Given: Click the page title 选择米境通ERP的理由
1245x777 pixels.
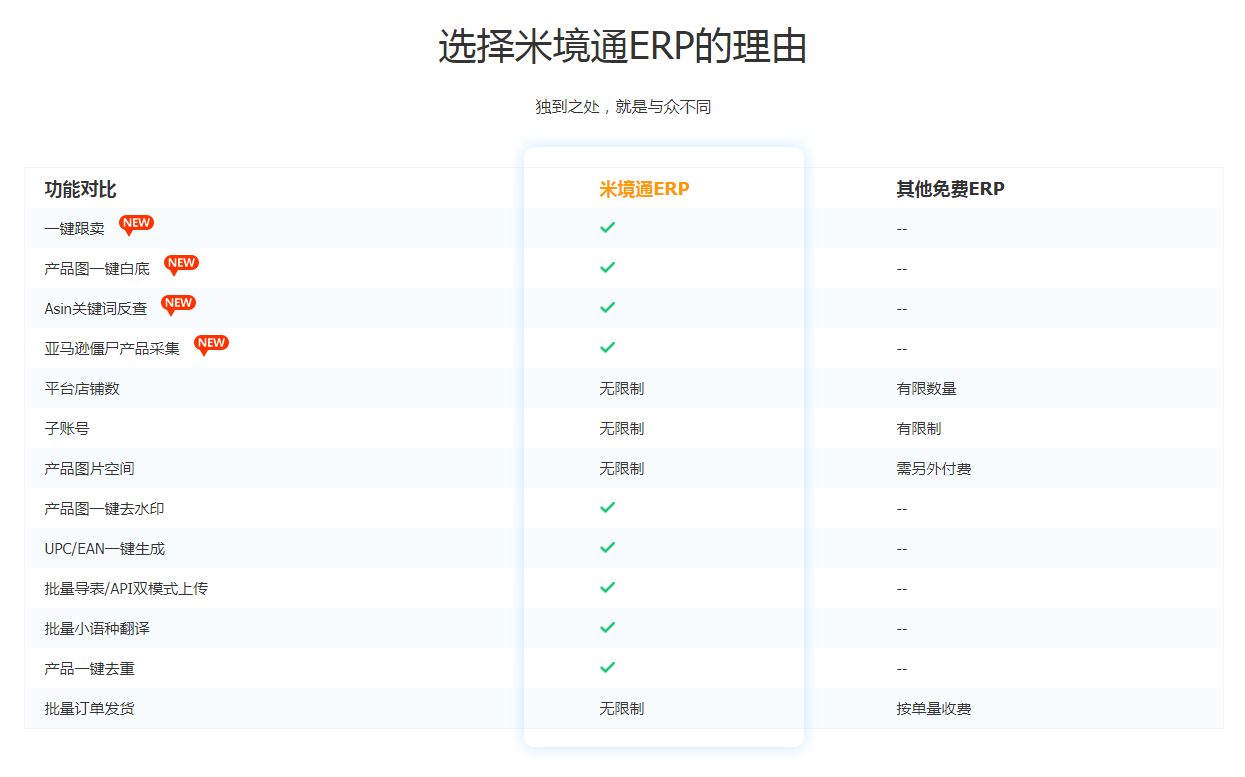Looking at the screenshot, I should pos(622,47).
